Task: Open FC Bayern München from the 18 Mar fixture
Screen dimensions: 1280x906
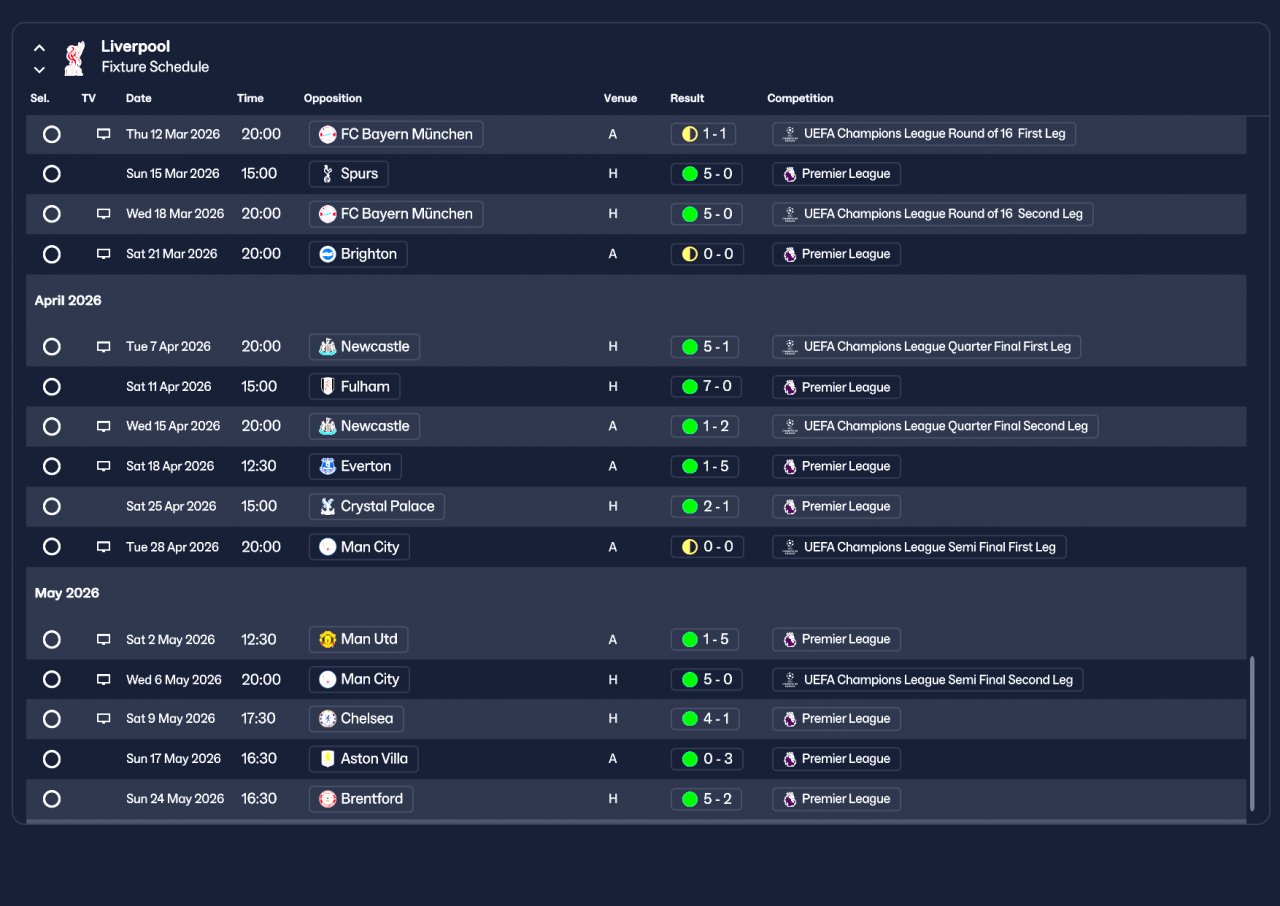Action: (396, 214)
